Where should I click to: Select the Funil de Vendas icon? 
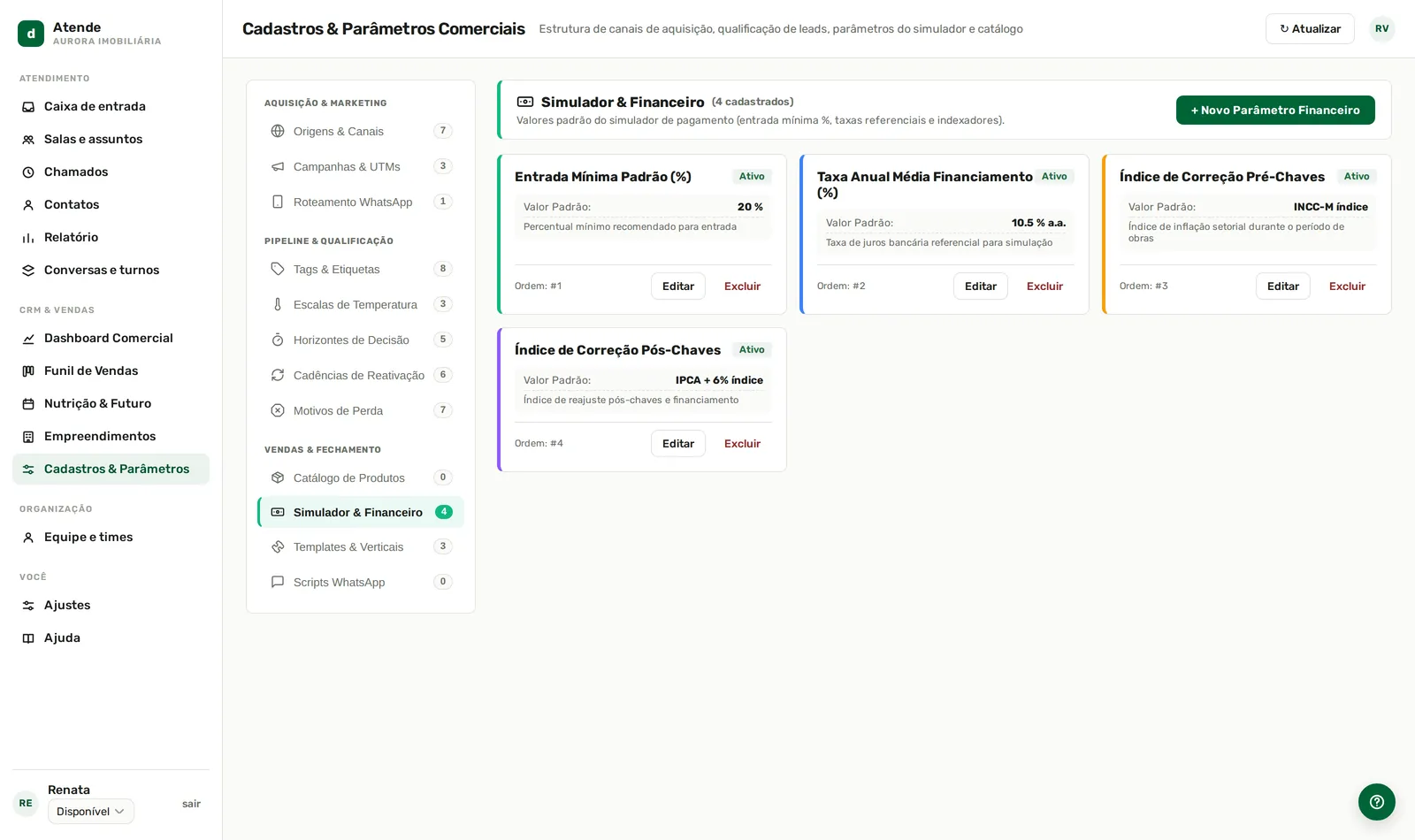(28, 371)
